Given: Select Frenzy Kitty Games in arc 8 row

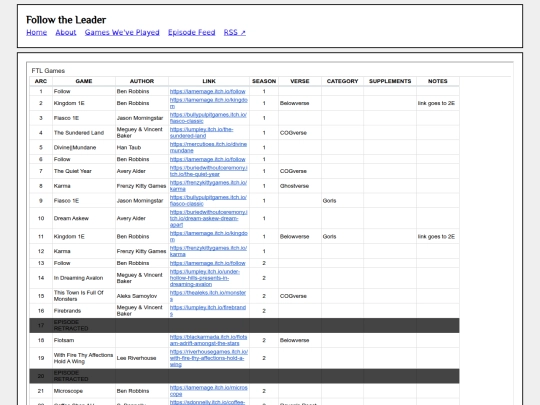Looking at the screenshot, I should point(141,186).
